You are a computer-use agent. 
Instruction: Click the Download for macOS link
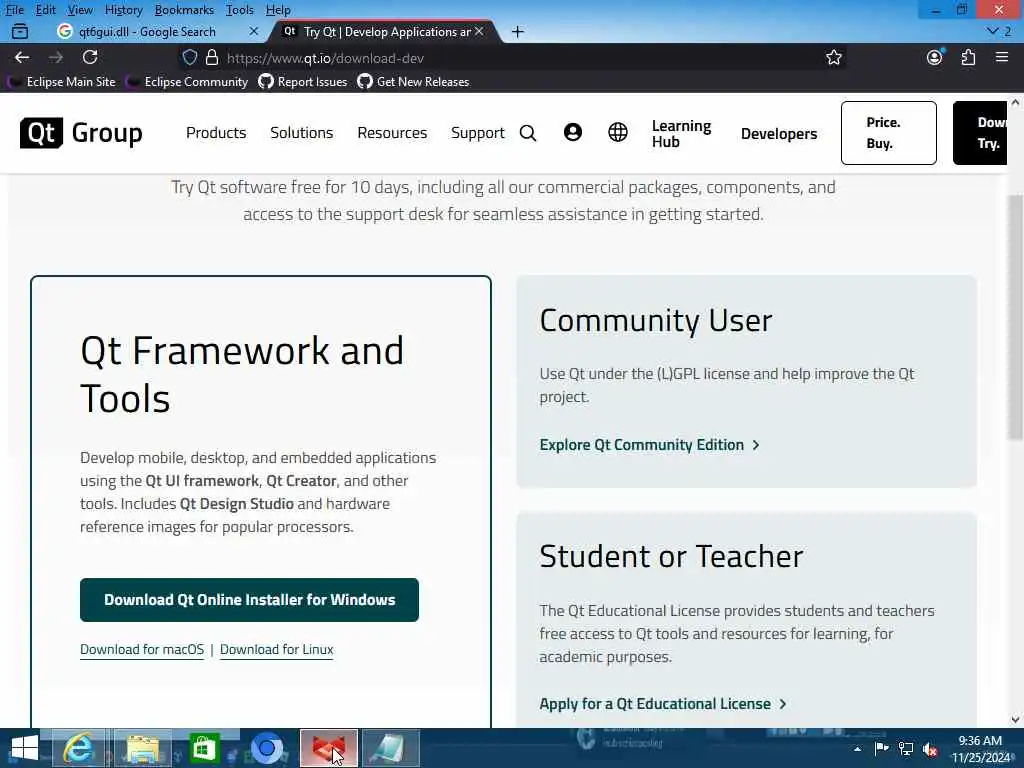pos(142,650)
